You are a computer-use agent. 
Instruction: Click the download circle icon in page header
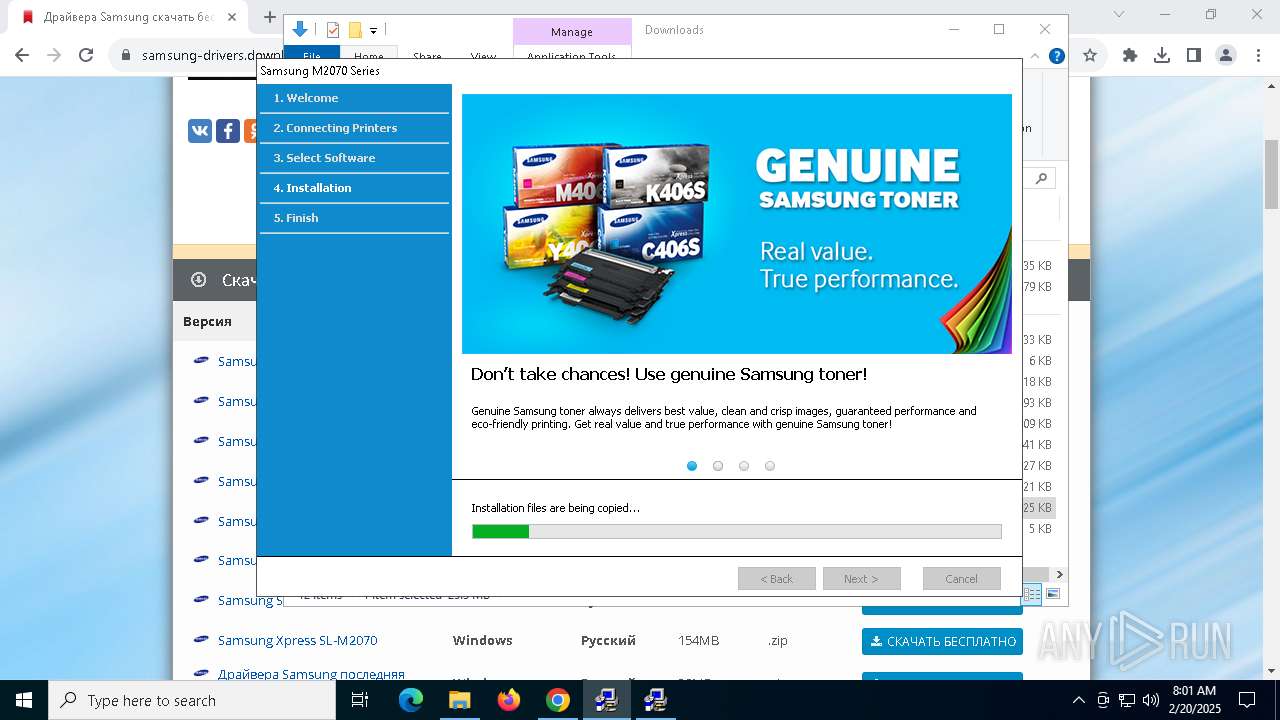(x=198, y=280)
